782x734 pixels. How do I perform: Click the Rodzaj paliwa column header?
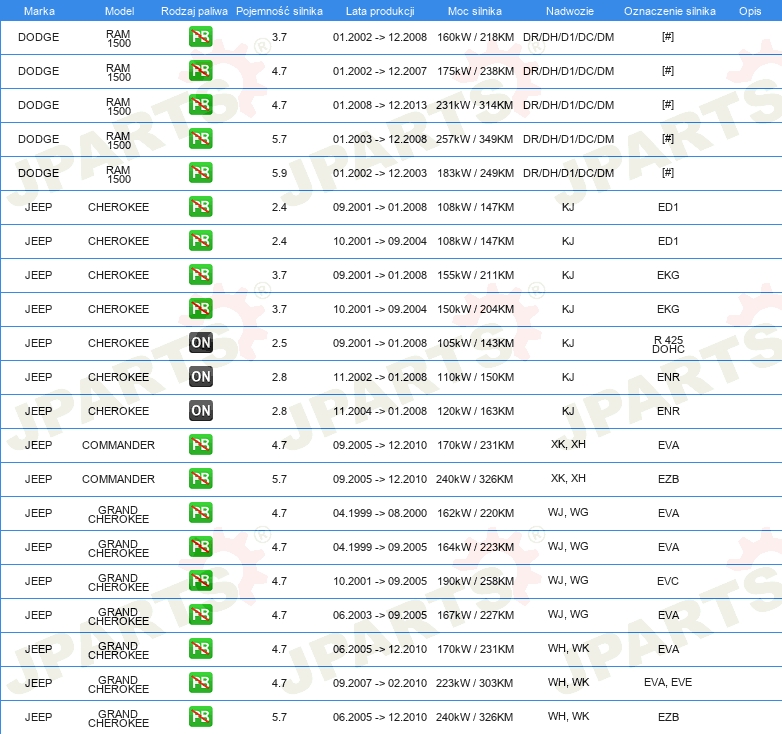(x=194, y=11)
